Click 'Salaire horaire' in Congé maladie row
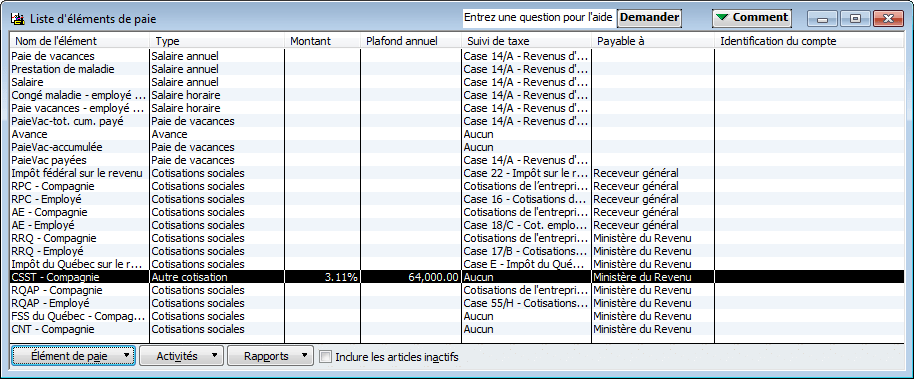Image resolution: width=914 pixels, height=379 pixels. pyautogui.click(x=216, y=94)
